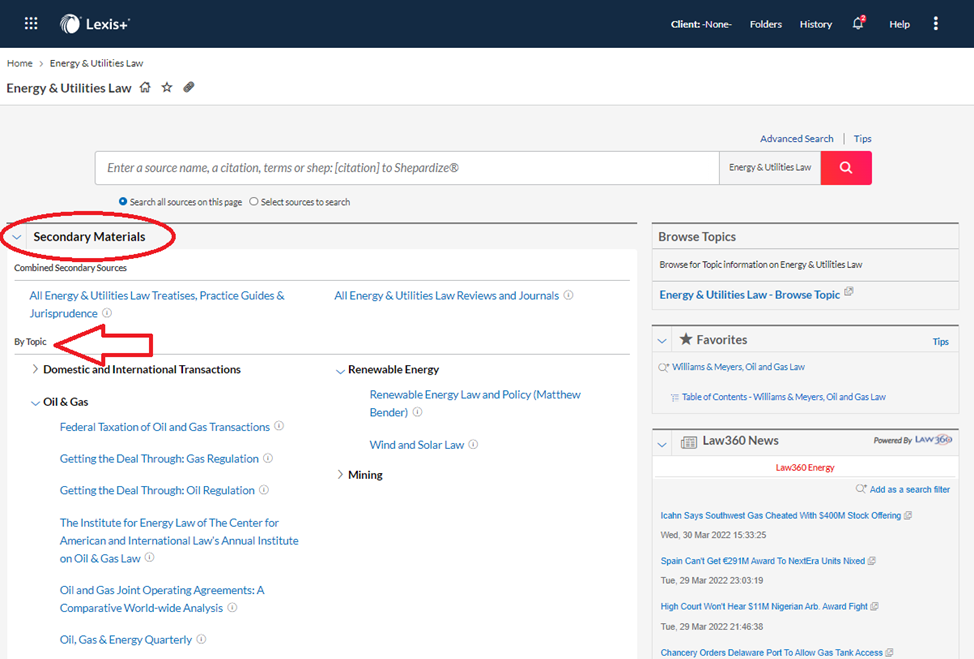The height and width of the screenshot is (659, 974).
Task: Show info for Annual Institute on Oil & Gas Law
Action: (150, 558)
